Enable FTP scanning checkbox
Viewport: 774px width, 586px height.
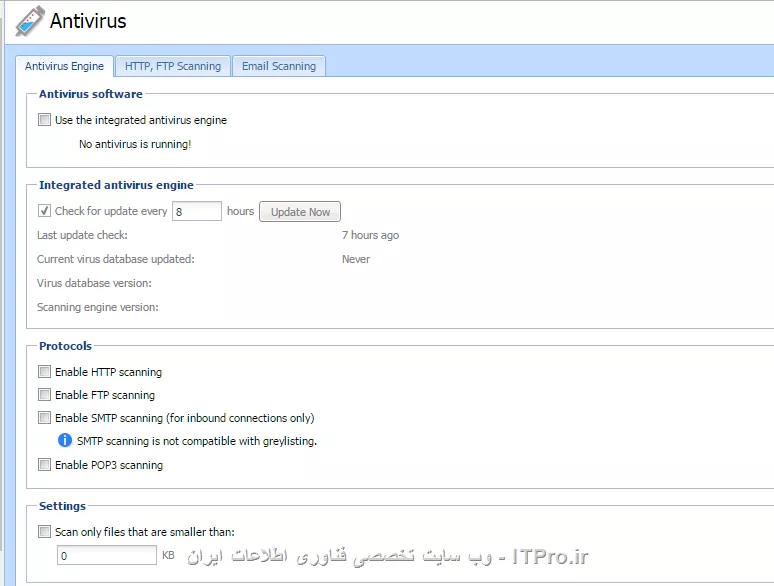point(44,394)
